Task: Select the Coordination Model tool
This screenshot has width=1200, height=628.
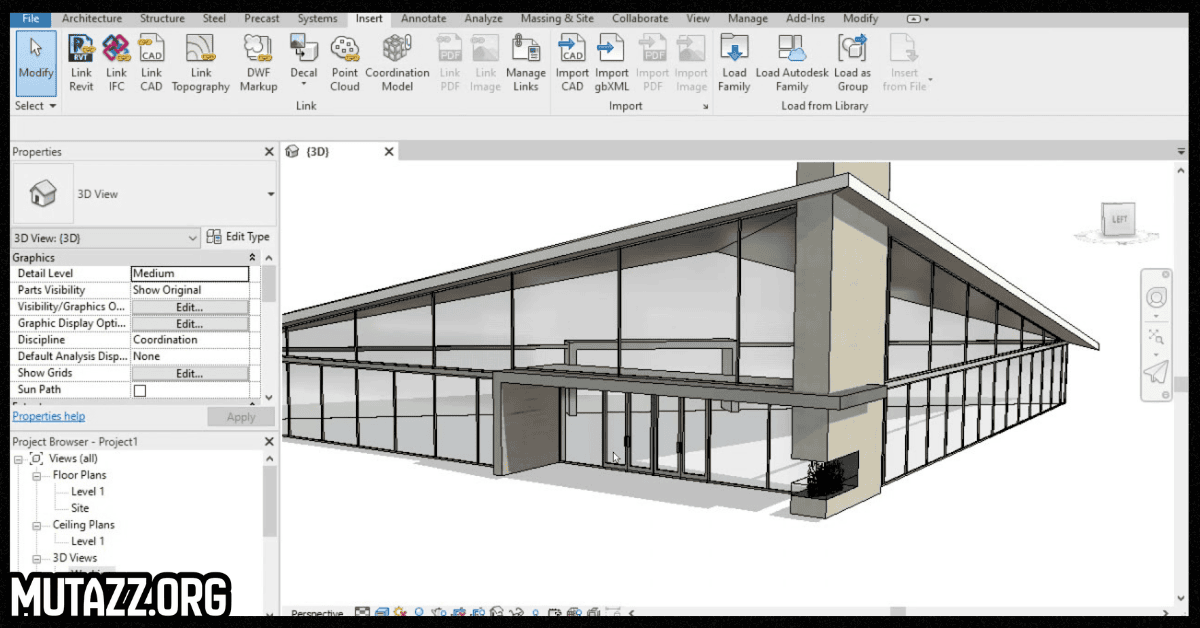Action: coord(397,48)
